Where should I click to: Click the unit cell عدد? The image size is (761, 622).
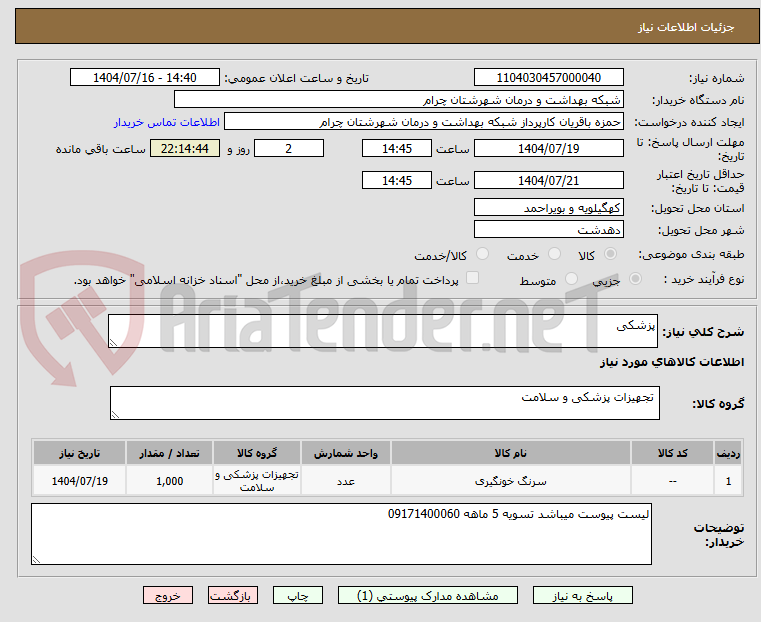346,481
